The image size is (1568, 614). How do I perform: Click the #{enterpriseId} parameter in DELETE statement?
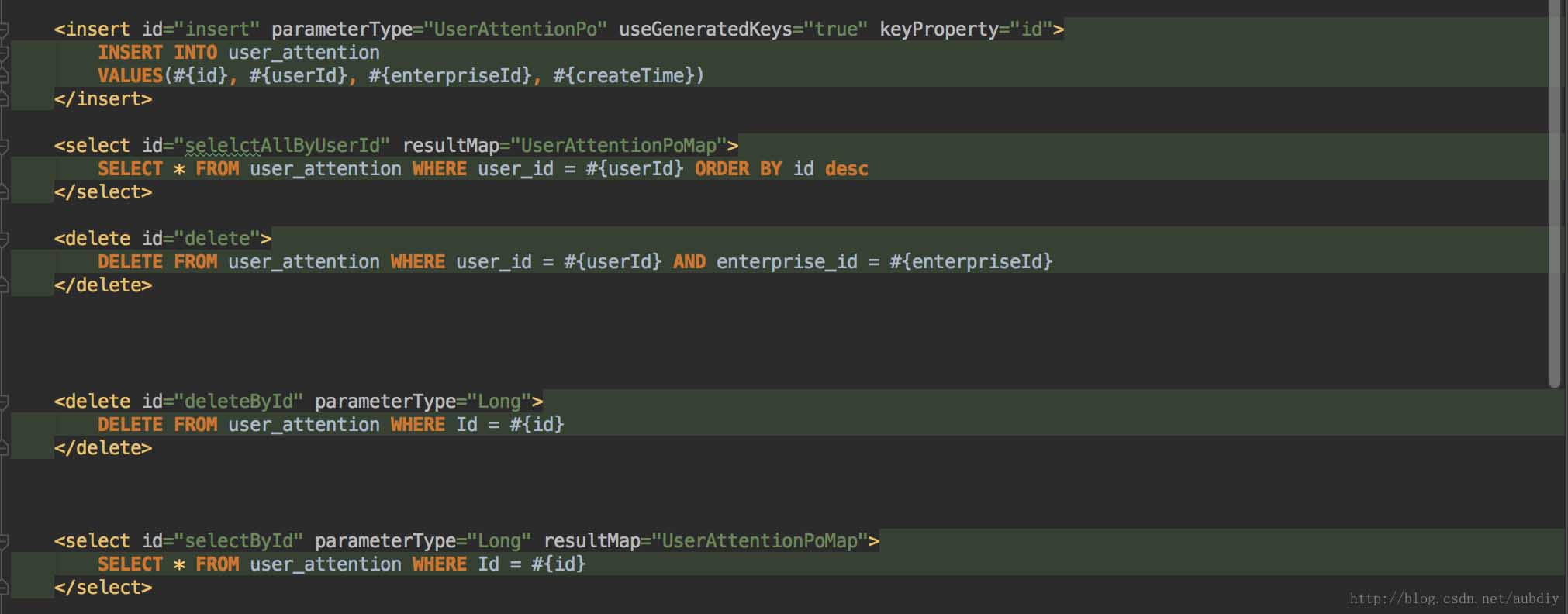pyautogui.click(x=970, y=262)
